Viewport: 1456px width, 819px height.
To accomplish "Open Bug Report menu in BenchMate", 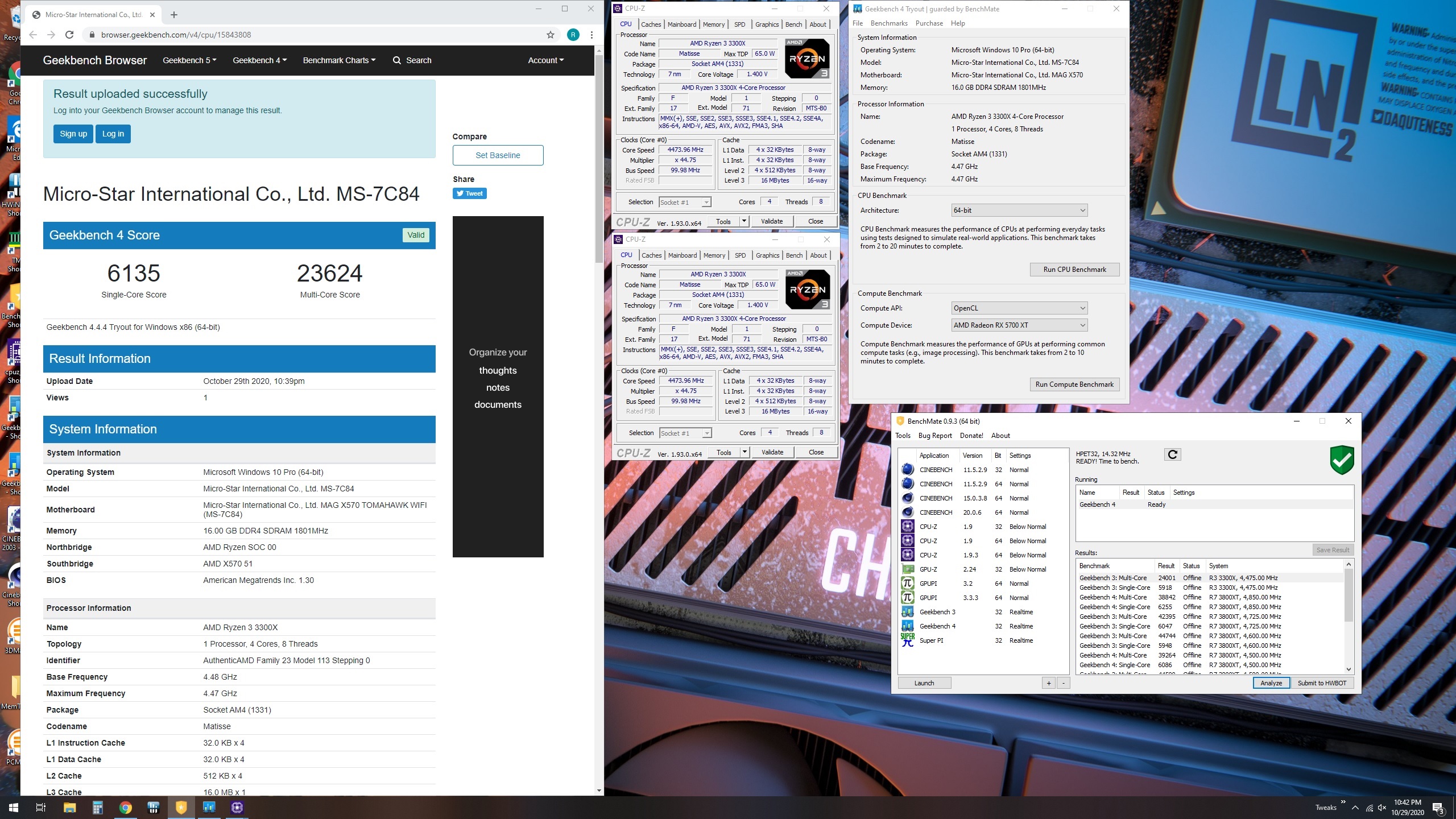I will pos(935,436).
